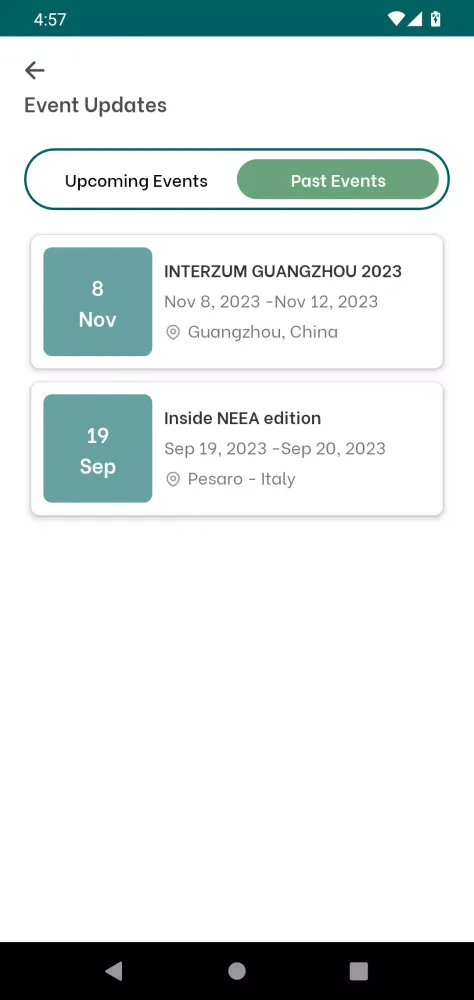Open the 8 Nov date tile
This screenshot has height=1000, width=474.
(98, 302)
